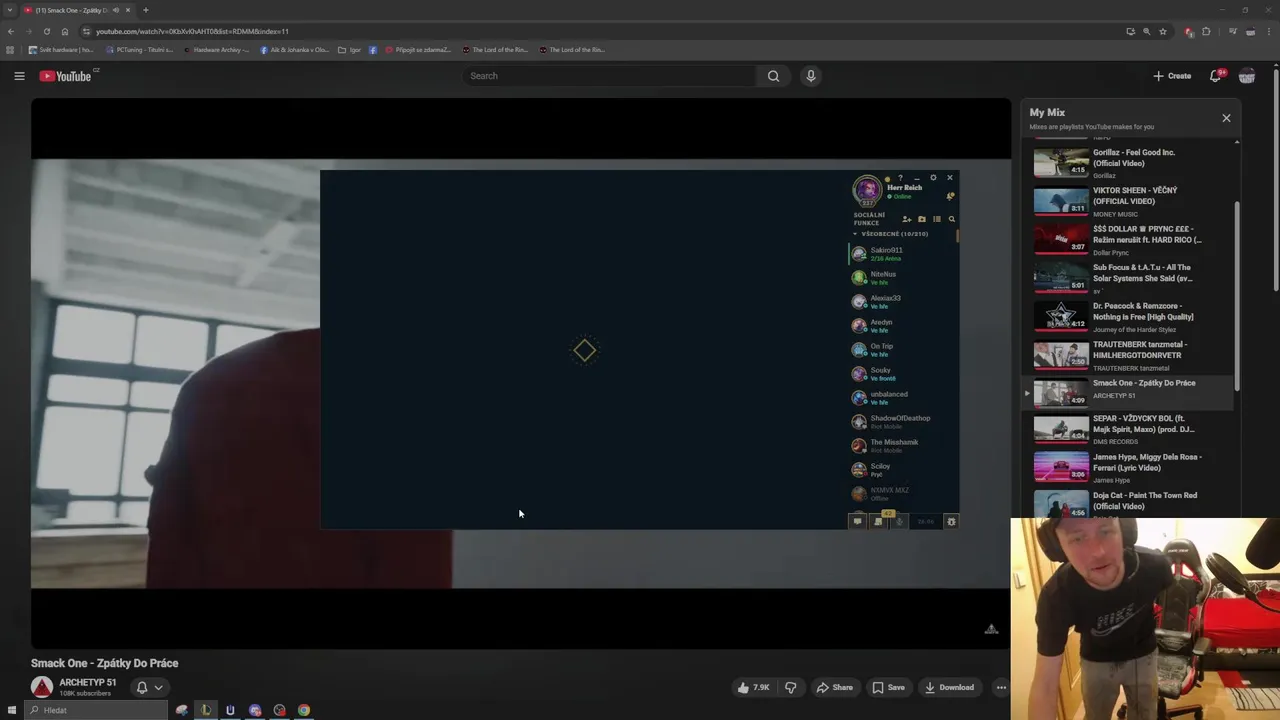Open a new browser tab
1280x720 pixels.
(x=146, y=10)
